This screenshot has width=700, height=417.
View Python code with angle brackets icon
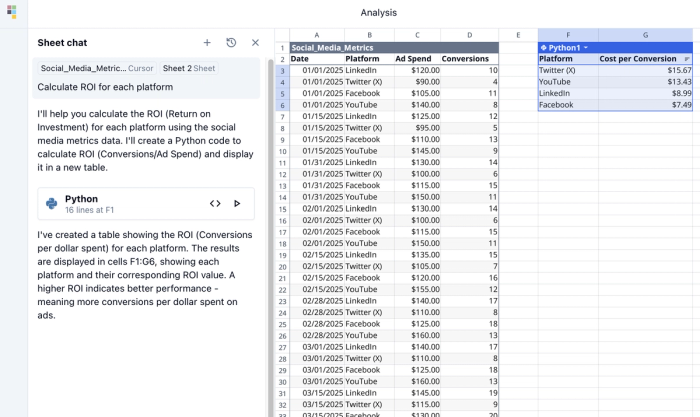click(215, 204)
